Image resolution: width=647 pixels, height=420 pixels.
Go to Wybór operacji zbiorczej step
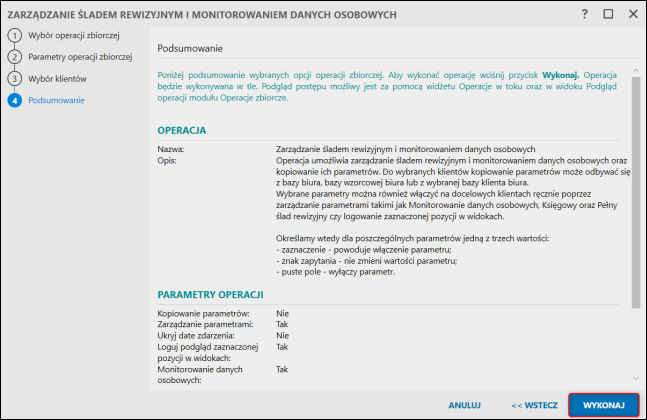point(74,35)
